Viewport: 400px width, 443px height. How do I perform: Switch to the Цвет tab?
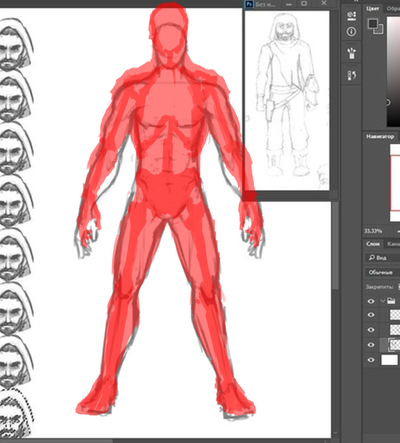pos(373,9)
